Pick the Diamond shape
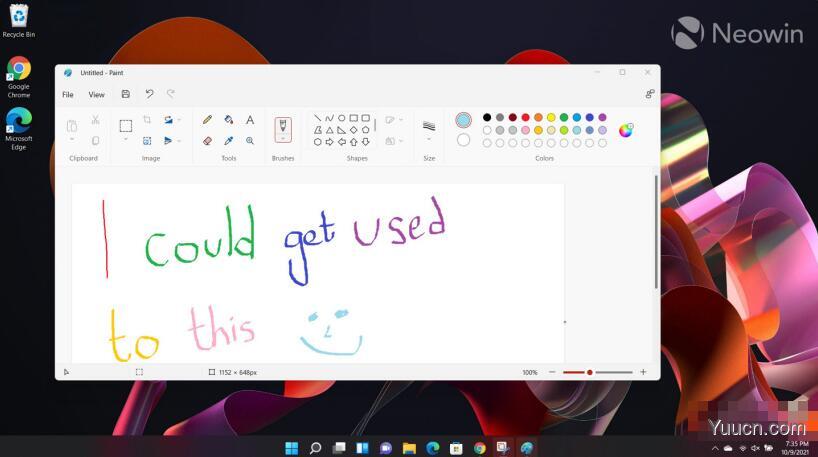 pos(354,130)
